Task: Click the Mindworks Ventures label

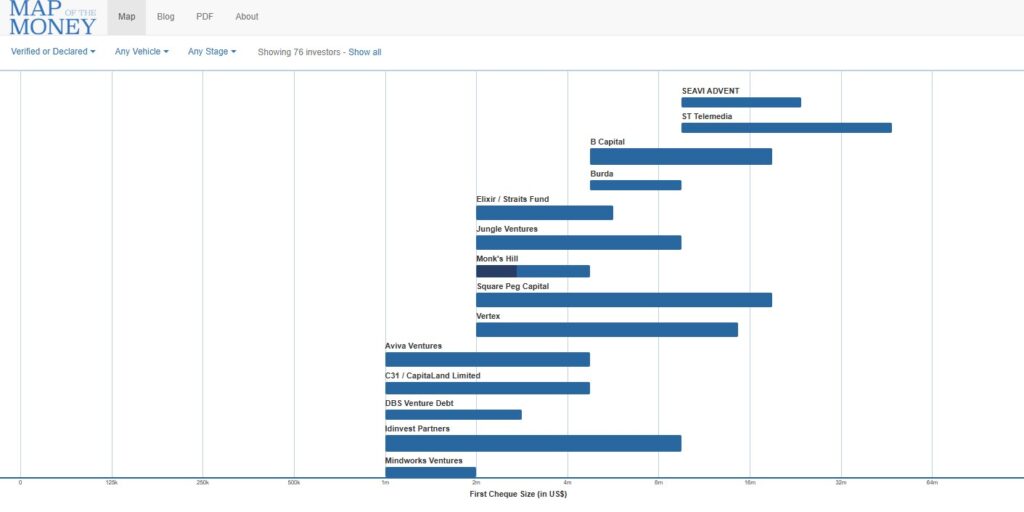Action: 424,461
